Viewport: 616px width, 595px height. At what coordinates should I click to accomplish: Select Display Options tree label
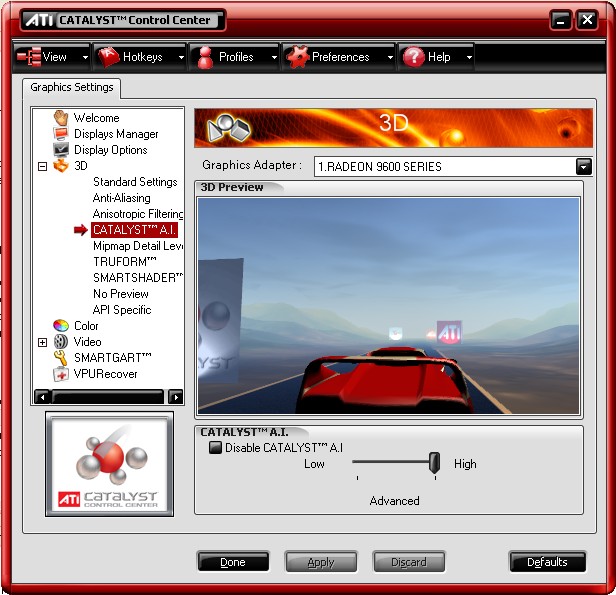coord(111,150)
